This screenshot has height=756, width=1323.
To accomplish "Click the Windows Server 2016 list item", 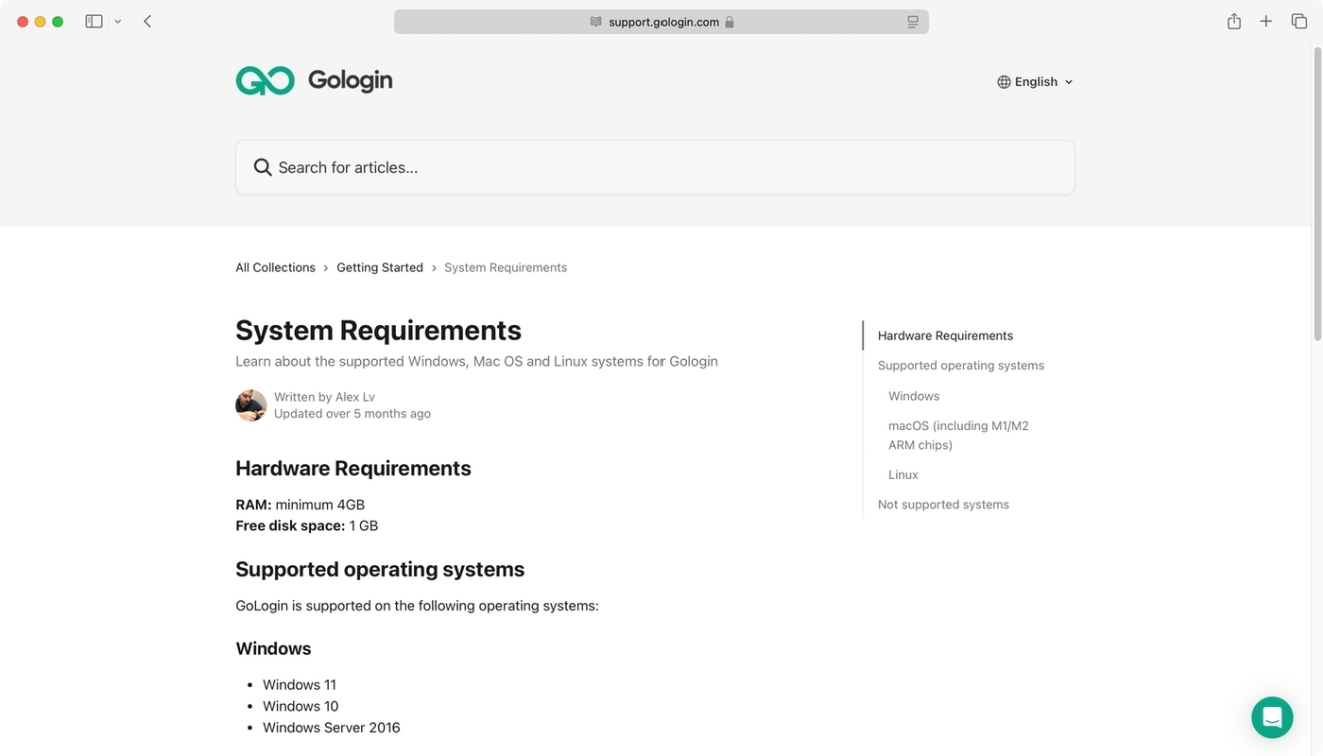I will click(331, 728).
